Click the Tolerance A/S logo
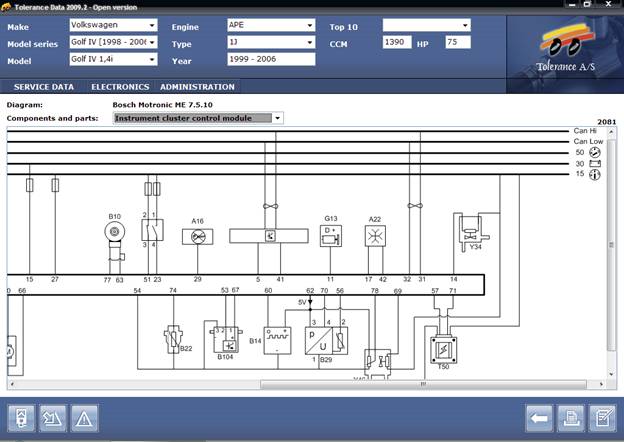The width and height of the screenshot is (624, 442). click(566, 48)
